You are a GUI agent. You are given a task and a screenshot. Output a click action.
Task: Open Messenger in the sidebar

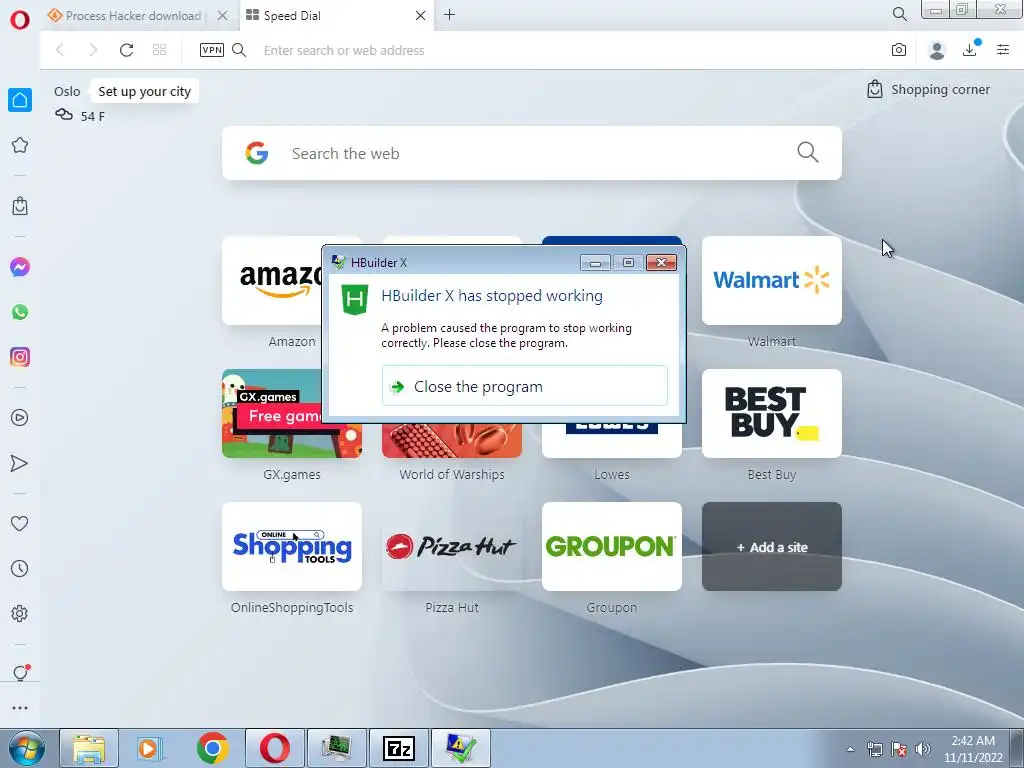click(20, 267)
